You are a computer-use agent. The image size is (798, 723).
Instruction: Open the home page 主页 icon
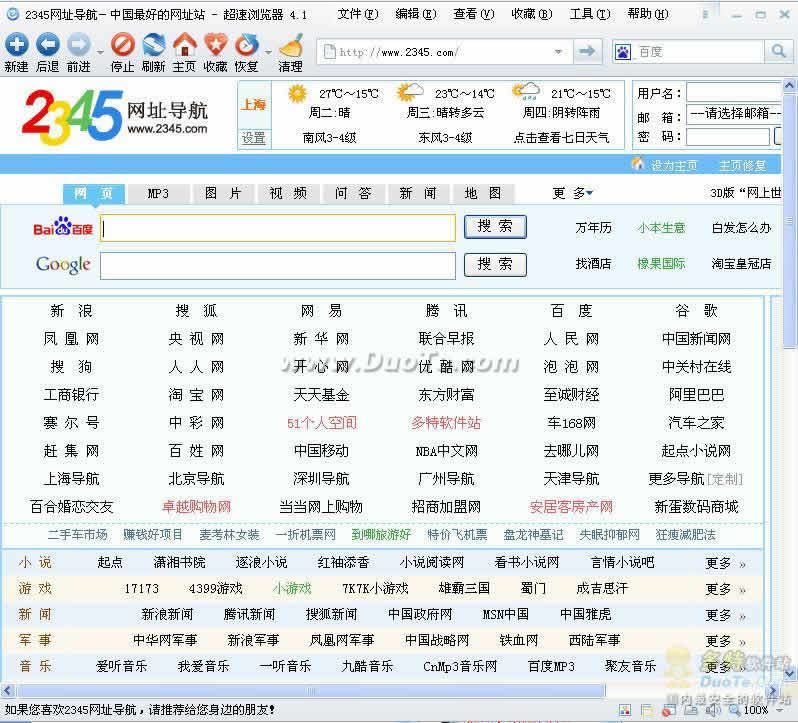point(185,45)
